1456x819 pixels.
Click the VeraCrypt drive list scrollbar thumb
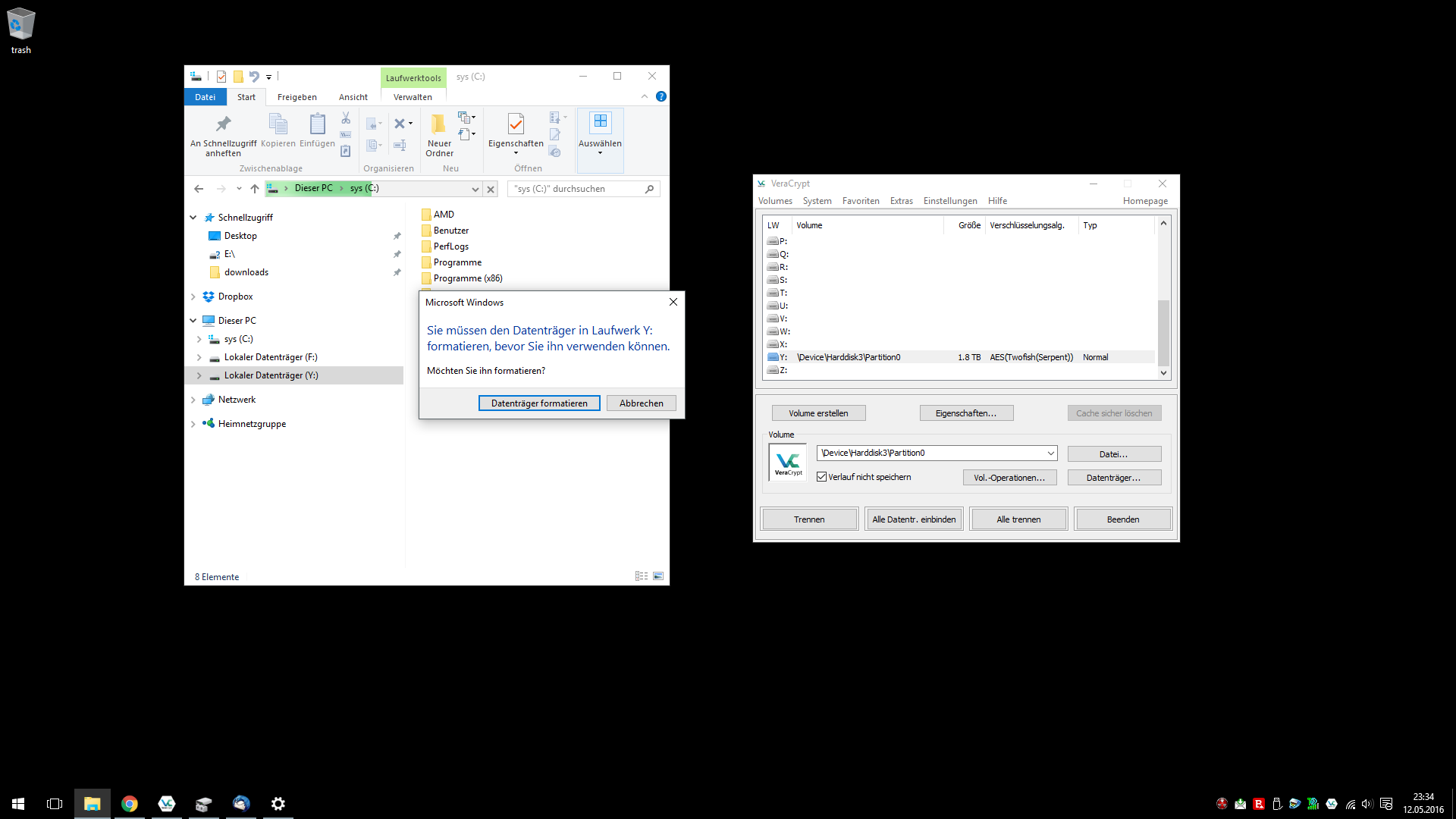(1163, 332)
